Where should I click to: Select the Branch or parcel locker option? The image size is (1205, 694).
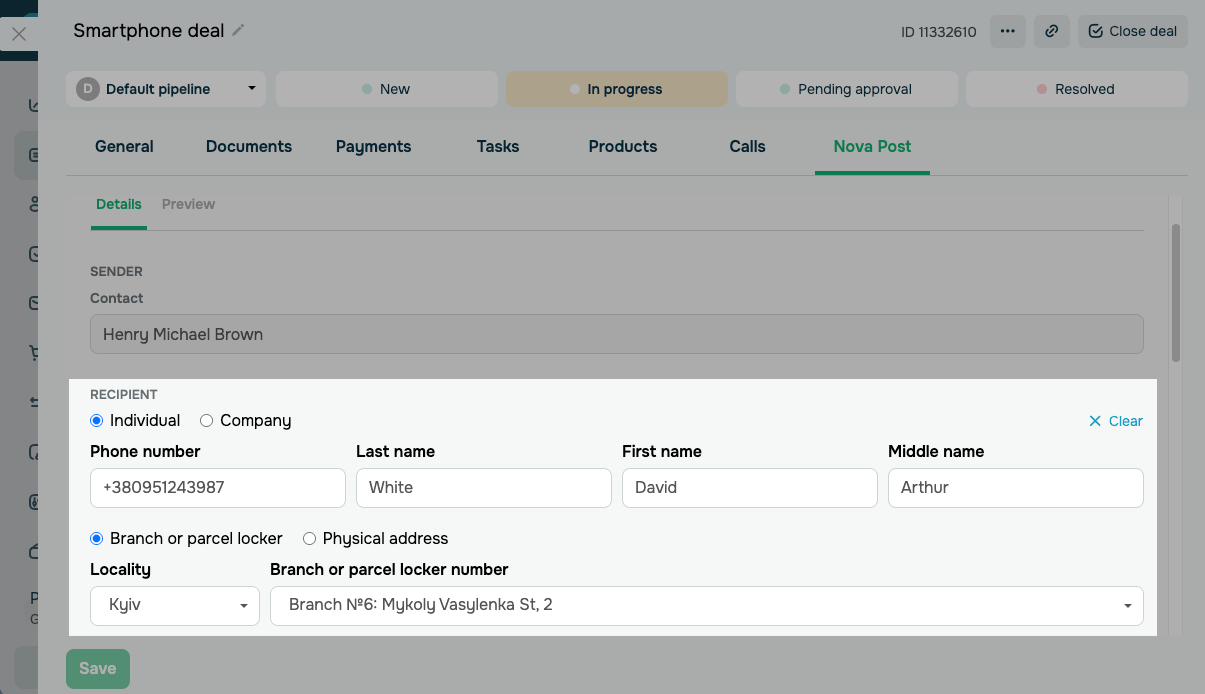coord(97,539)
